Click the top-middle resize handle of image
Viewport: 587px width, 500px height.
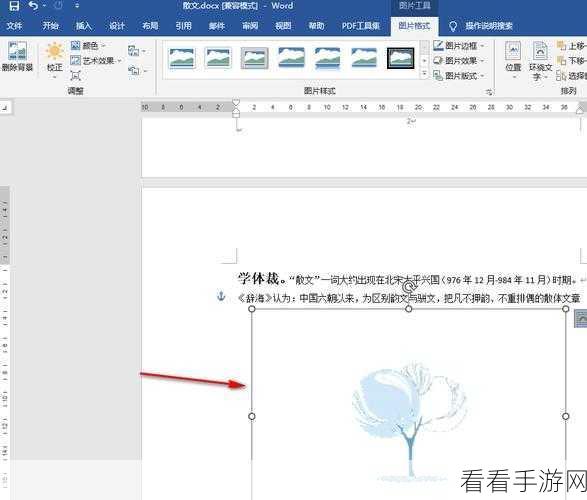[x=409, y=309]
